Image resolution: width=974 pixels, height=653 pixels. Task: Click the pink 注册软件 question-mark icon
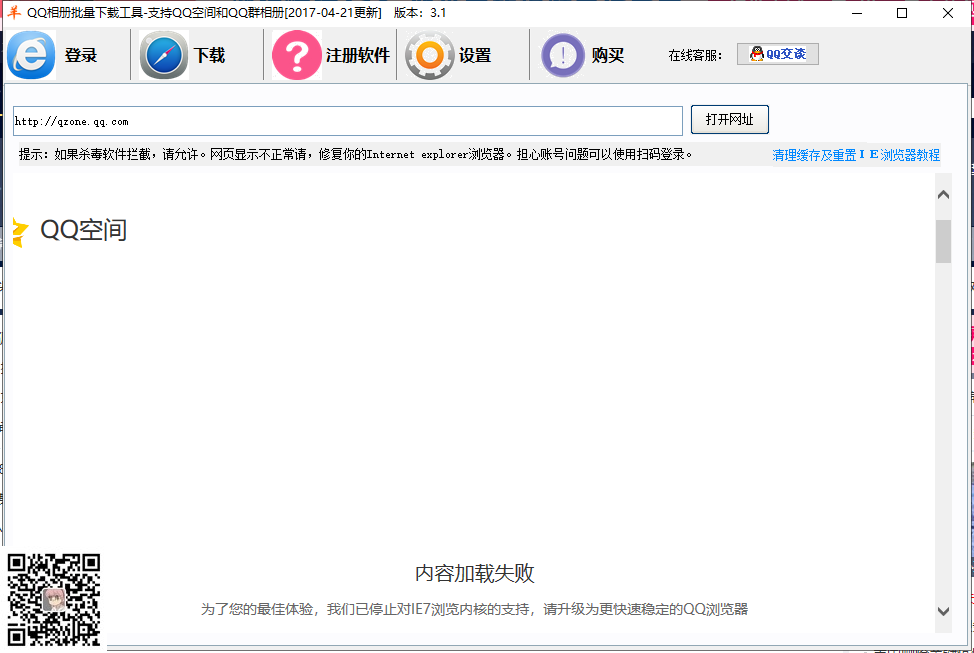tap(296, 55)
